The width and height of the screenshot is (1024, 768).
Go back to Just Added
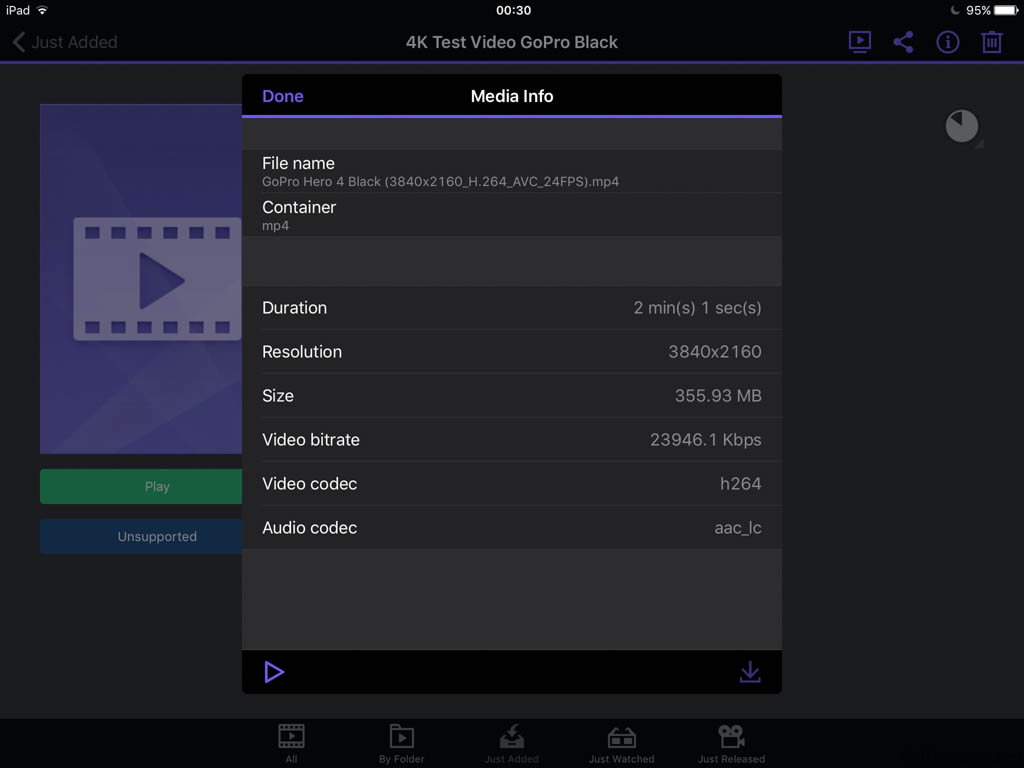pos(65,42)
